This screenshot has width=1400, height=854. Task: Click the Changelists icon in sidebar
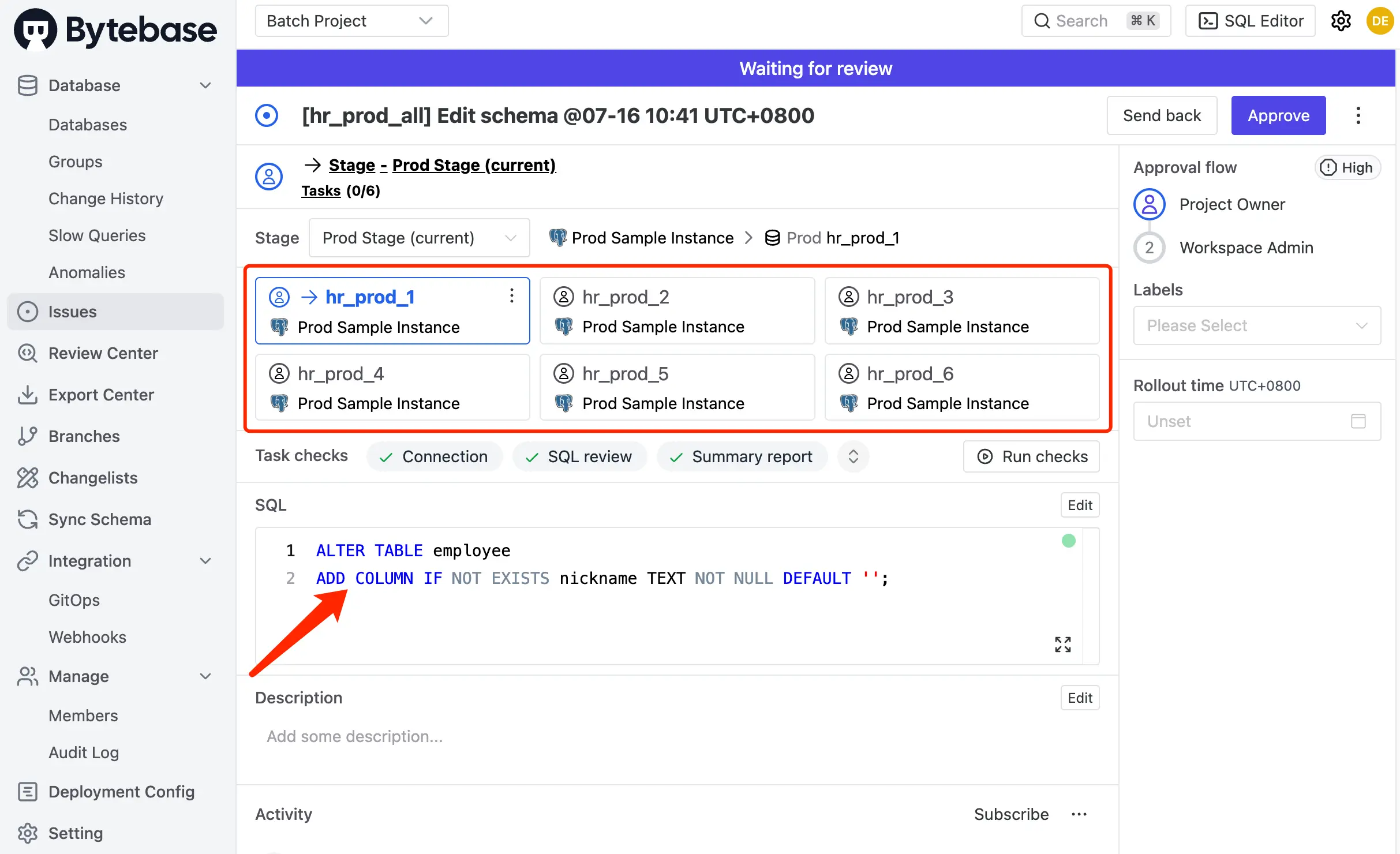coord(27,477)
